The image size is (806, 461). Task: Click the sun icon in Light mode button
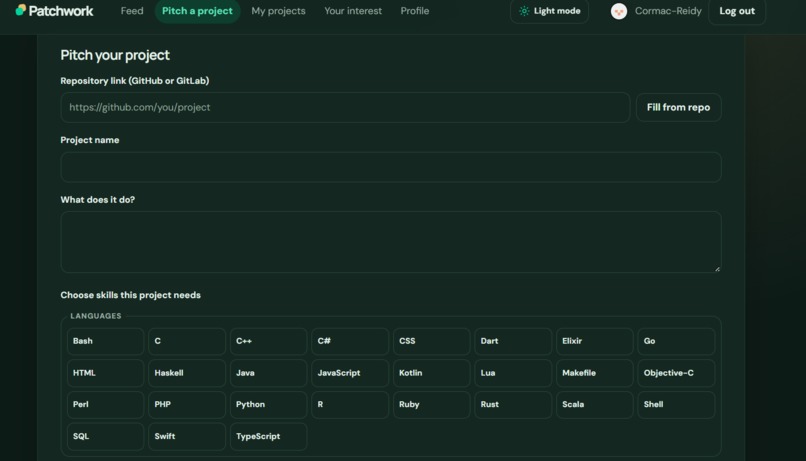click(524, 11)
